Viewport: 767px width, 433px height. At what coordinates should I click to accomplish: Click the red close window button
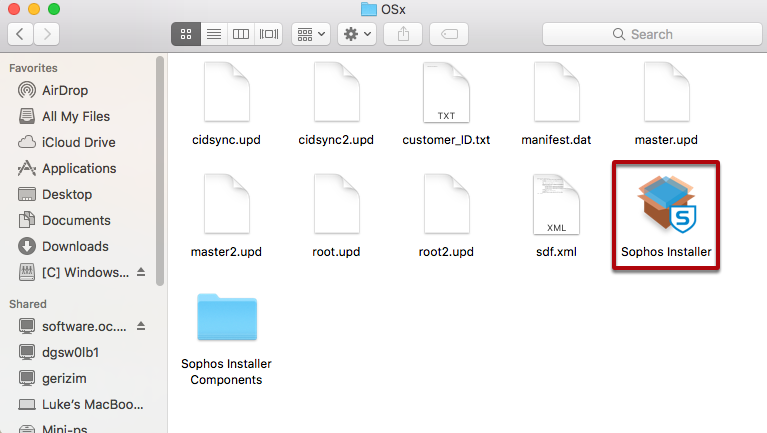point(14,9)
